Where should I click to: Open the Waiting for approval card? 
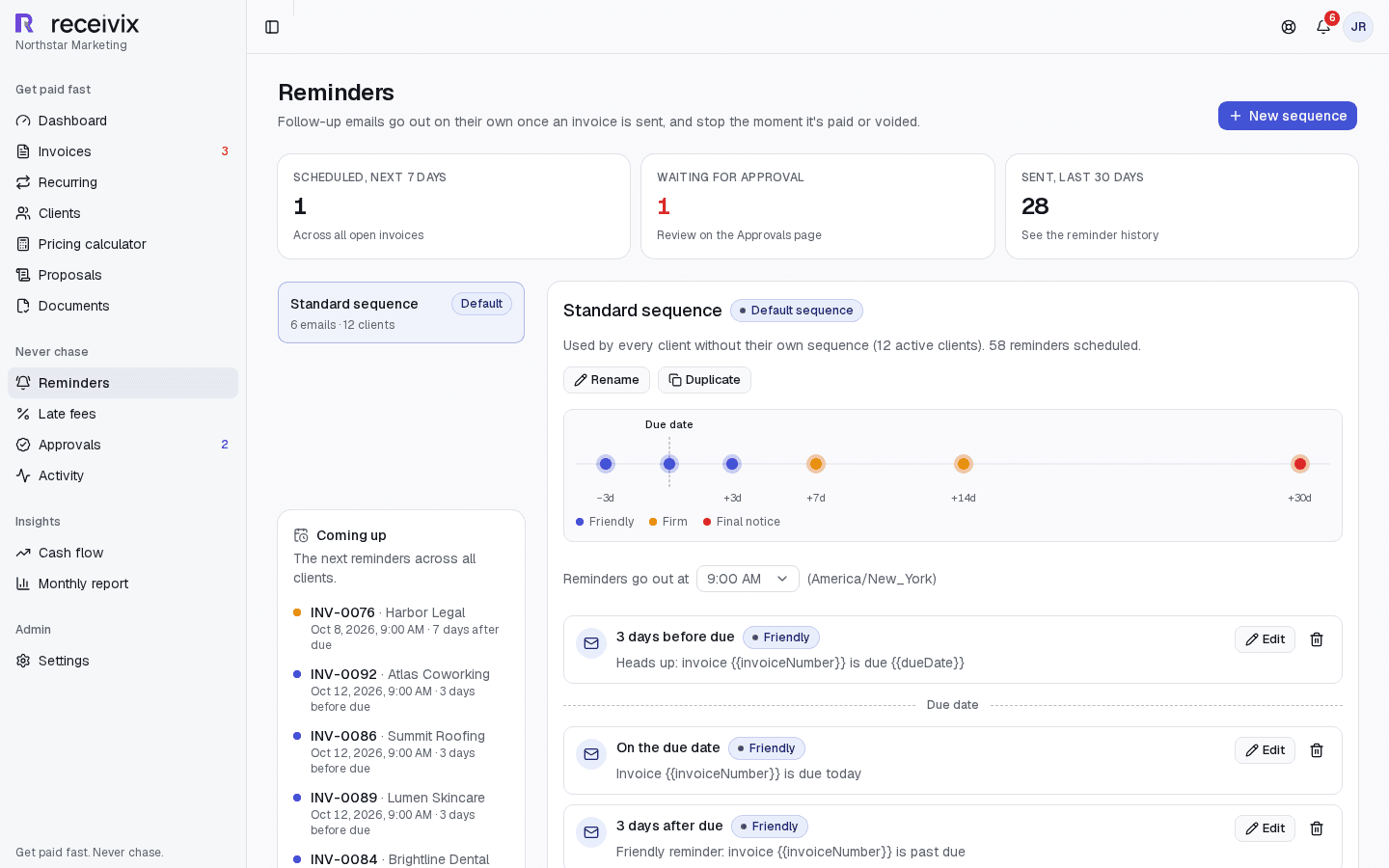pyautogui.click(x=817, y=206)
